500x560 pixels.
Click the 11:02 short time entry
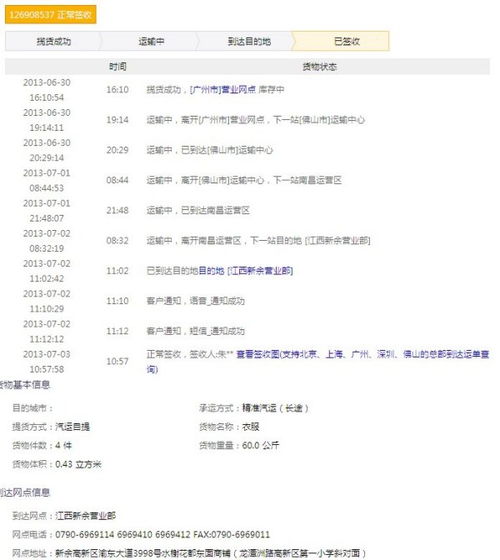click(118, 271)
